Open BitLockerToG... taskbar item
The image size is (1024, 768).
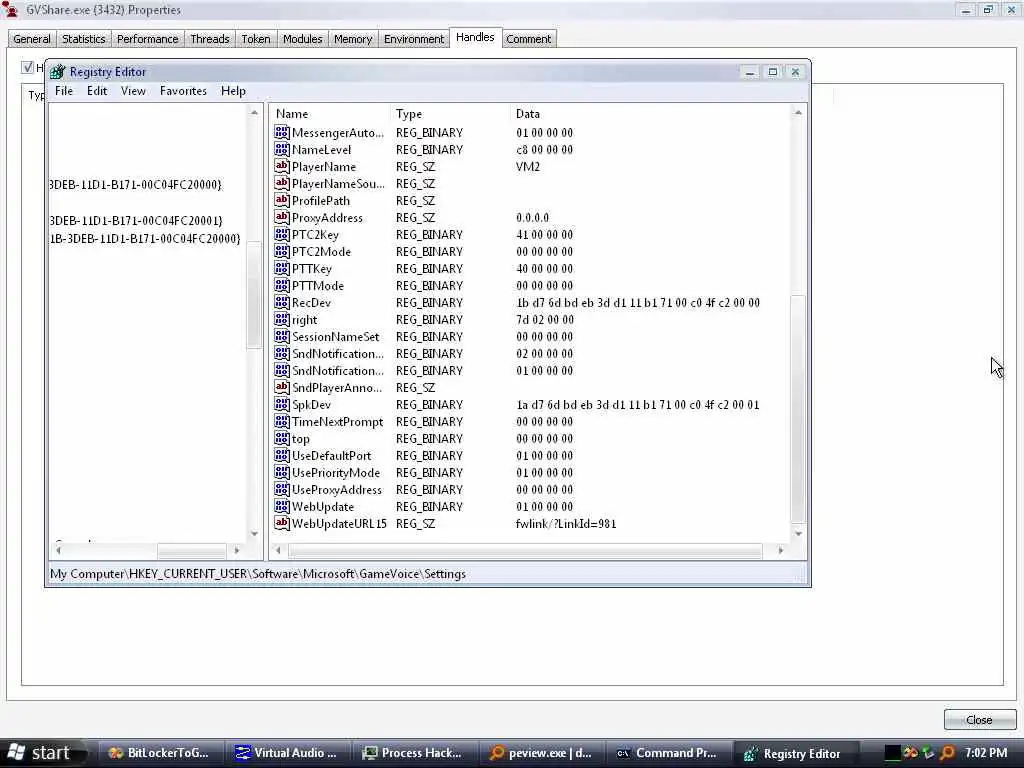[160, 753]
